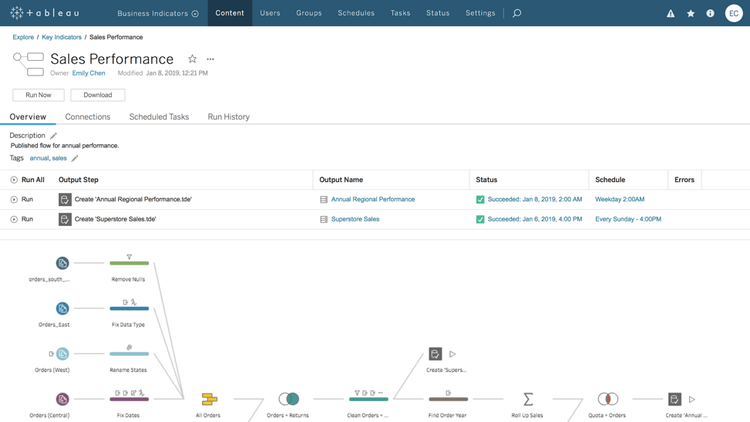
Task: Open favorites star in top bar
Action: [690, 14]
